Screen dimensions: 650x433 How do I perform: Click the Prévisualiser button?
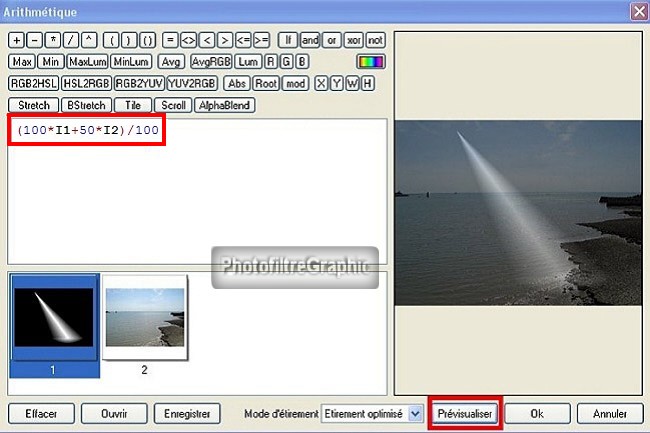click(x=464, y=413)
